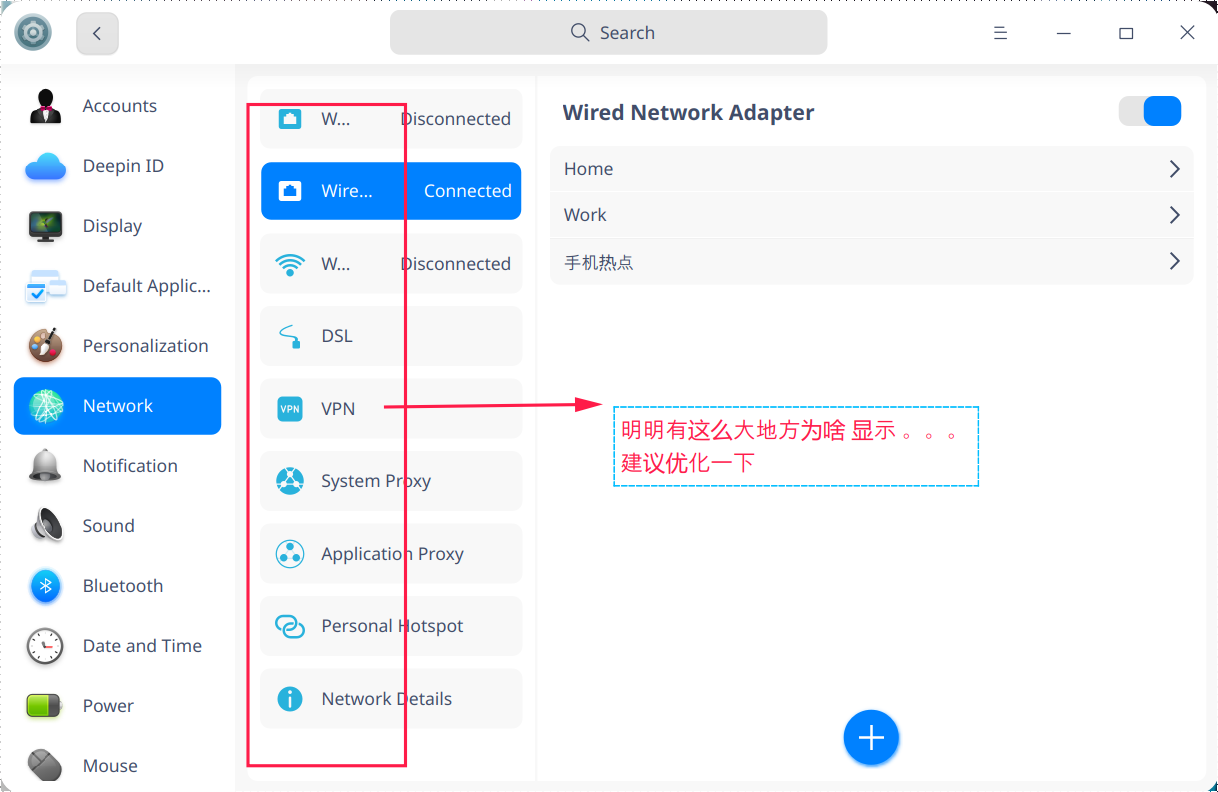This screenshot has height=792, width=1218.
Task: Click the Date and Time label
Action: pyautogui.click(x=142, y=646)
